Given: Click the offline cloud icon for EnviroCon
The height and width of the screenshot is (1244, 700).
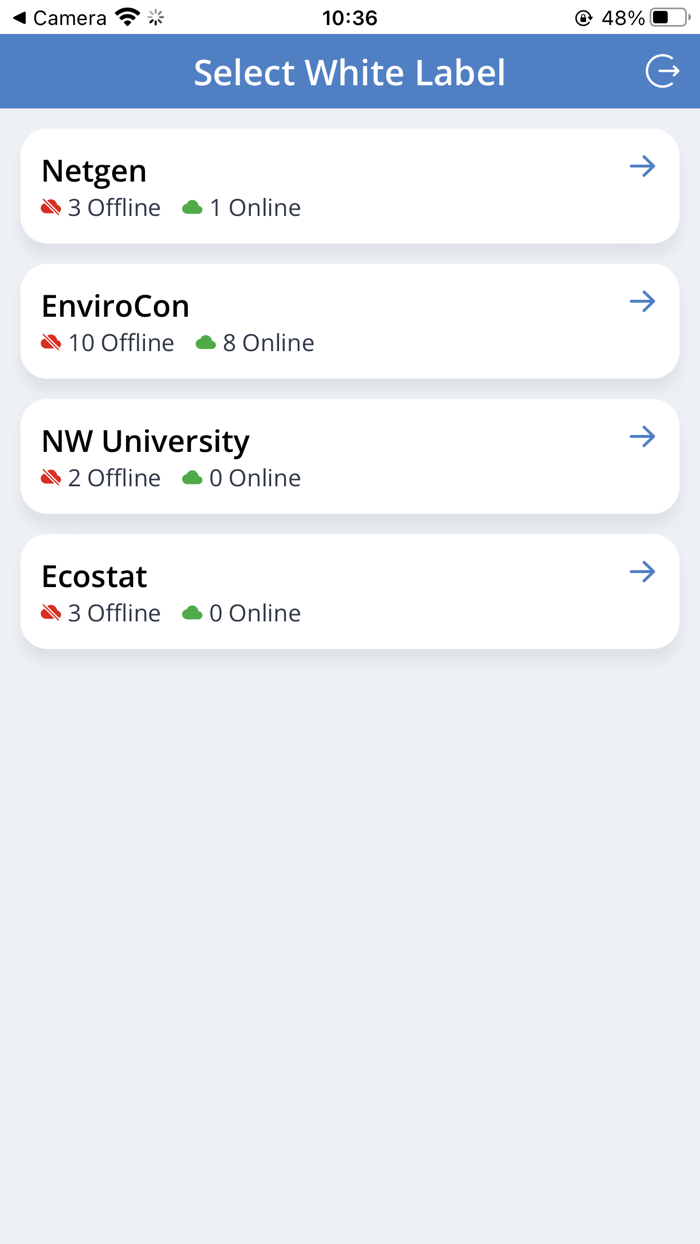Looking at the screenshot, I should (x=51, y=342).
